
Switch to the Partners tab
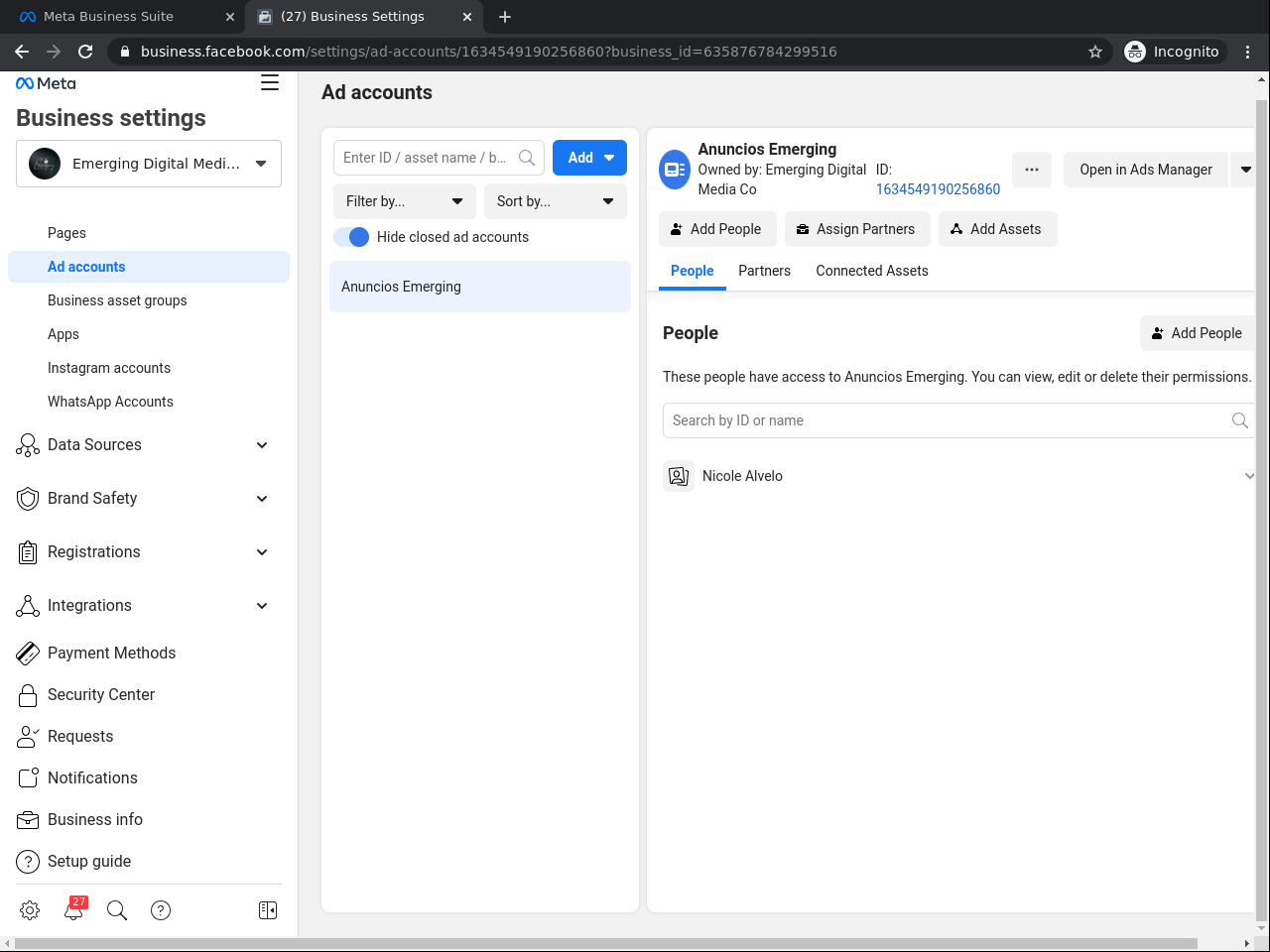tap(764, 271)
